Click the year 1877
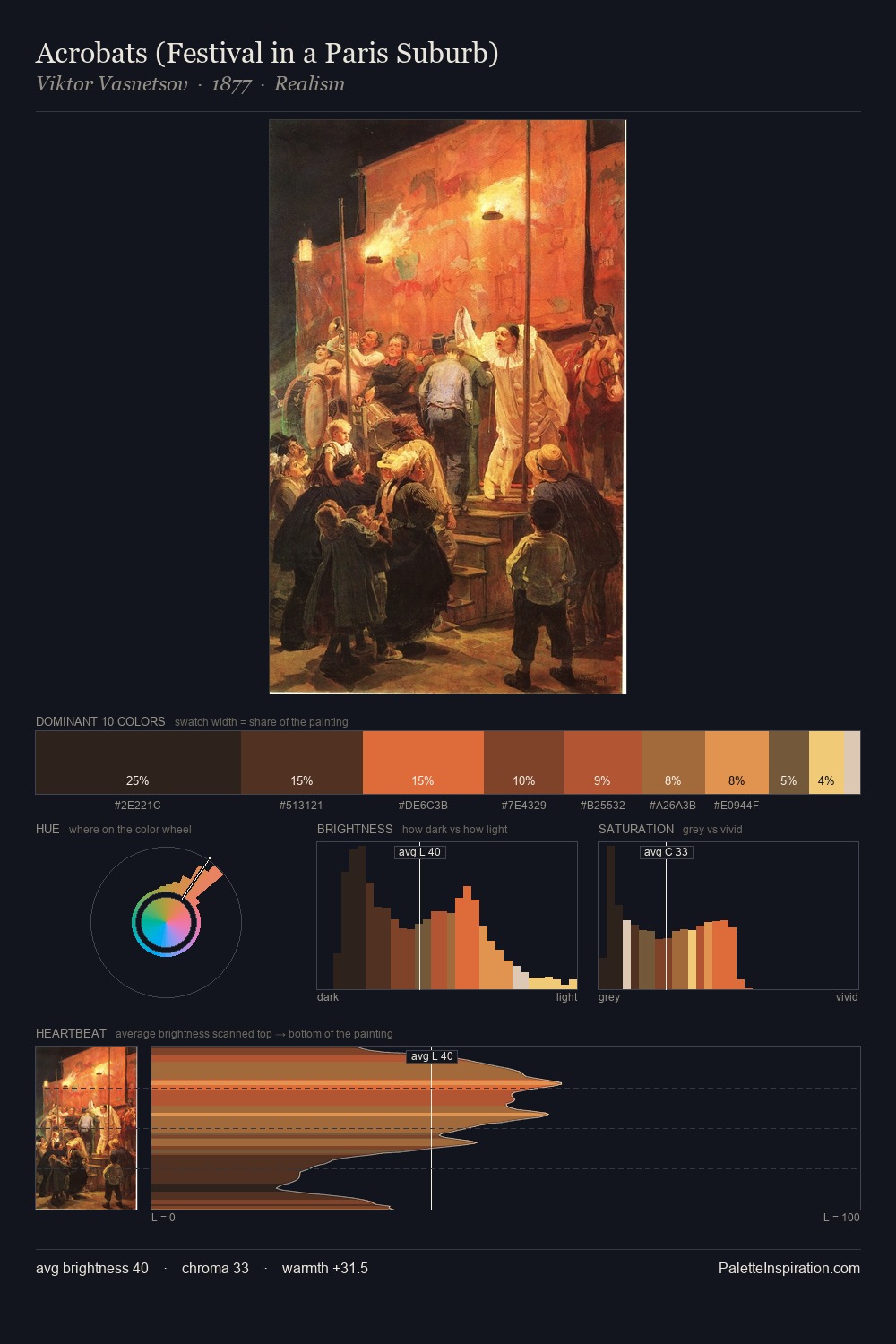The image size is (896, 1344). click(231, 84)
